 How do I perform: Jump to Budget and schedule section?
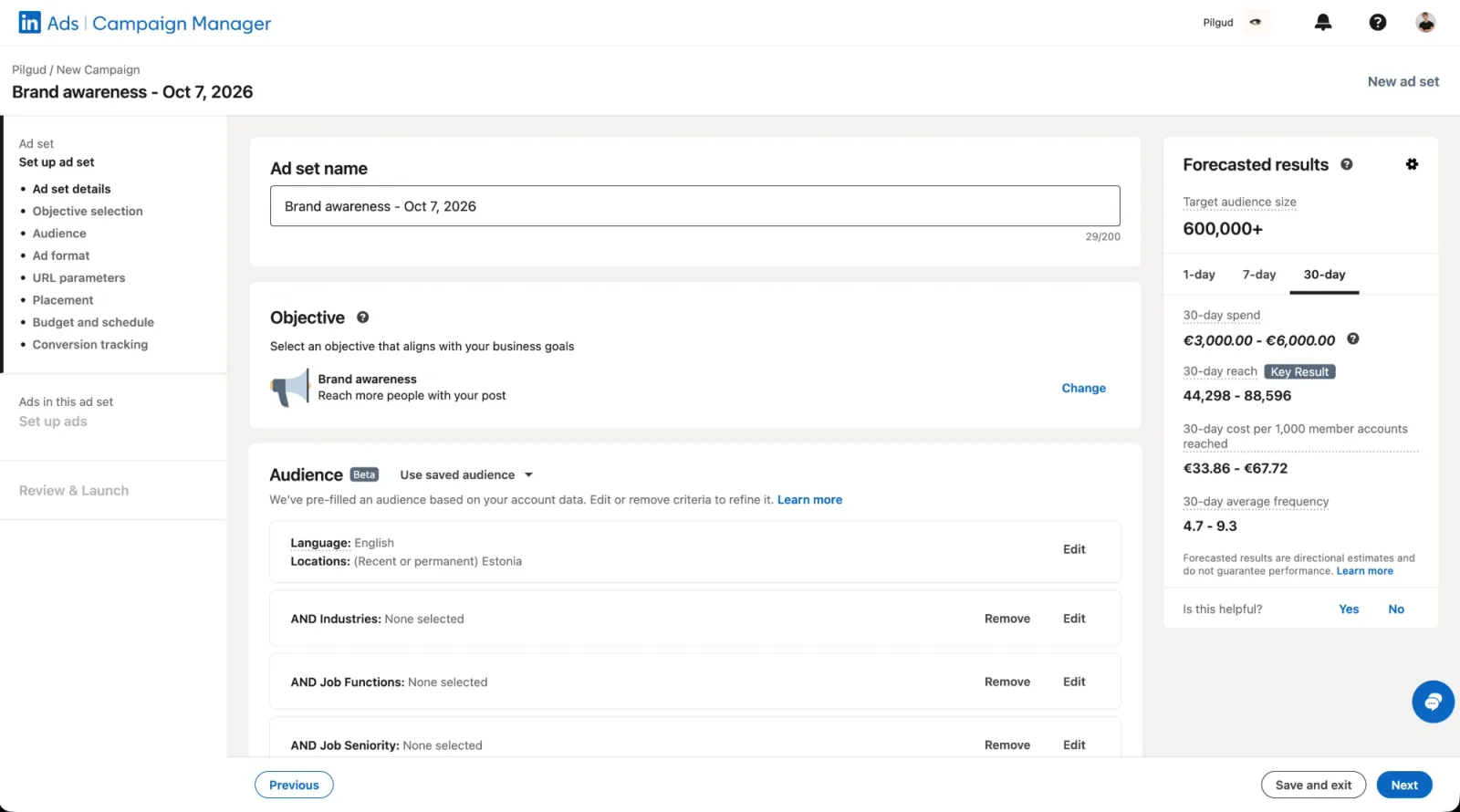point(93,322)
